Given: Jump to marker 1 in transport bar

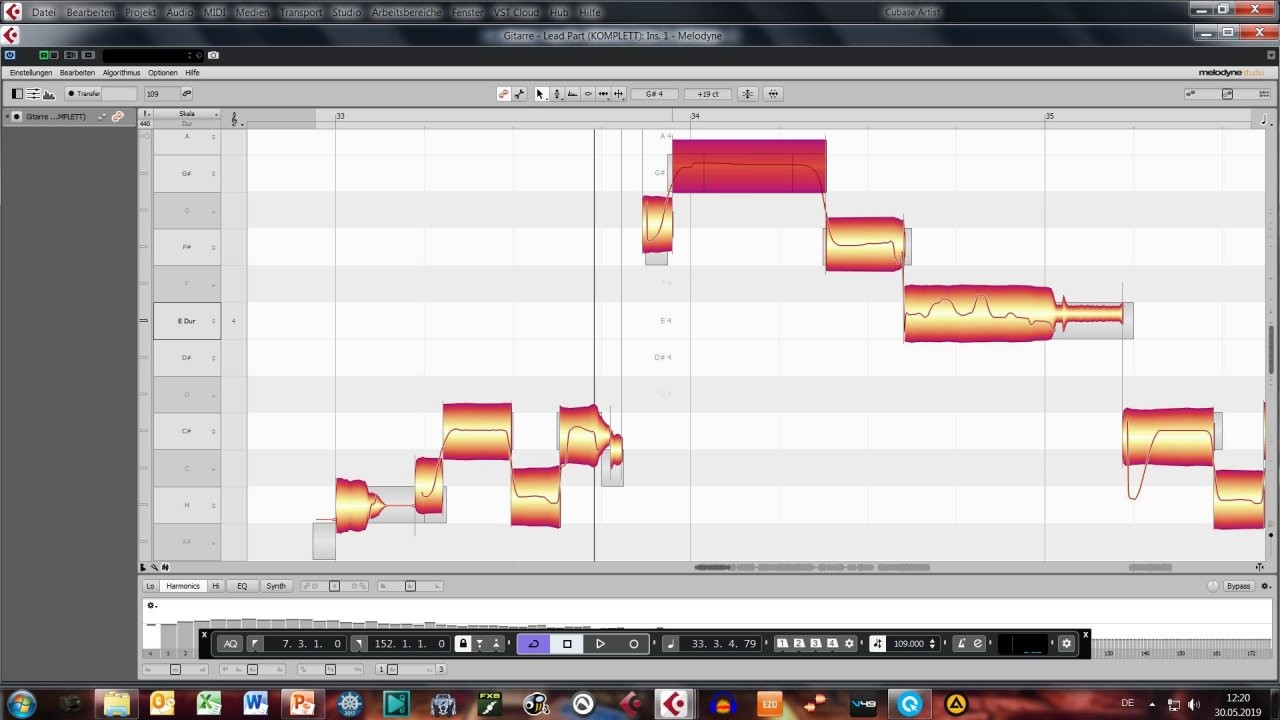Looking at the screenshot, I should click(783, 643).
